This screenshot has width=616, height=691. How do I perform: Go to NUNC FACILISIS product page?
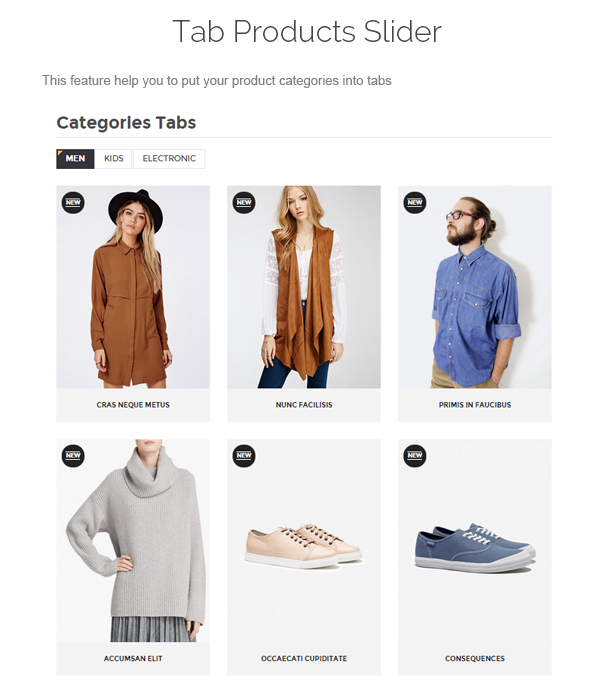(x=304, y=405)
